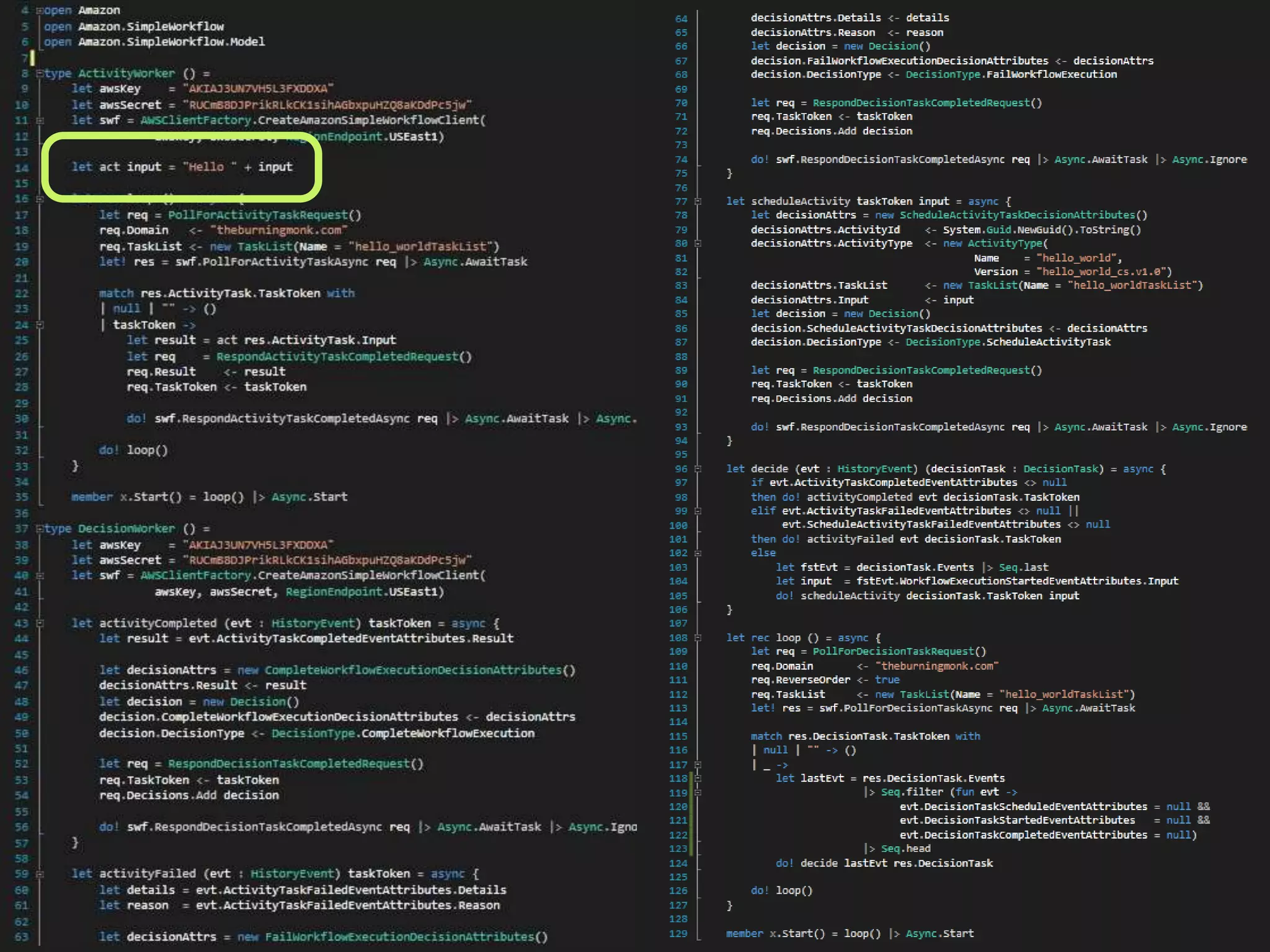Viewport: 1270px width, 952px height.
Task: Collapse the DecisionWorker type block
Action: point(40,529)
